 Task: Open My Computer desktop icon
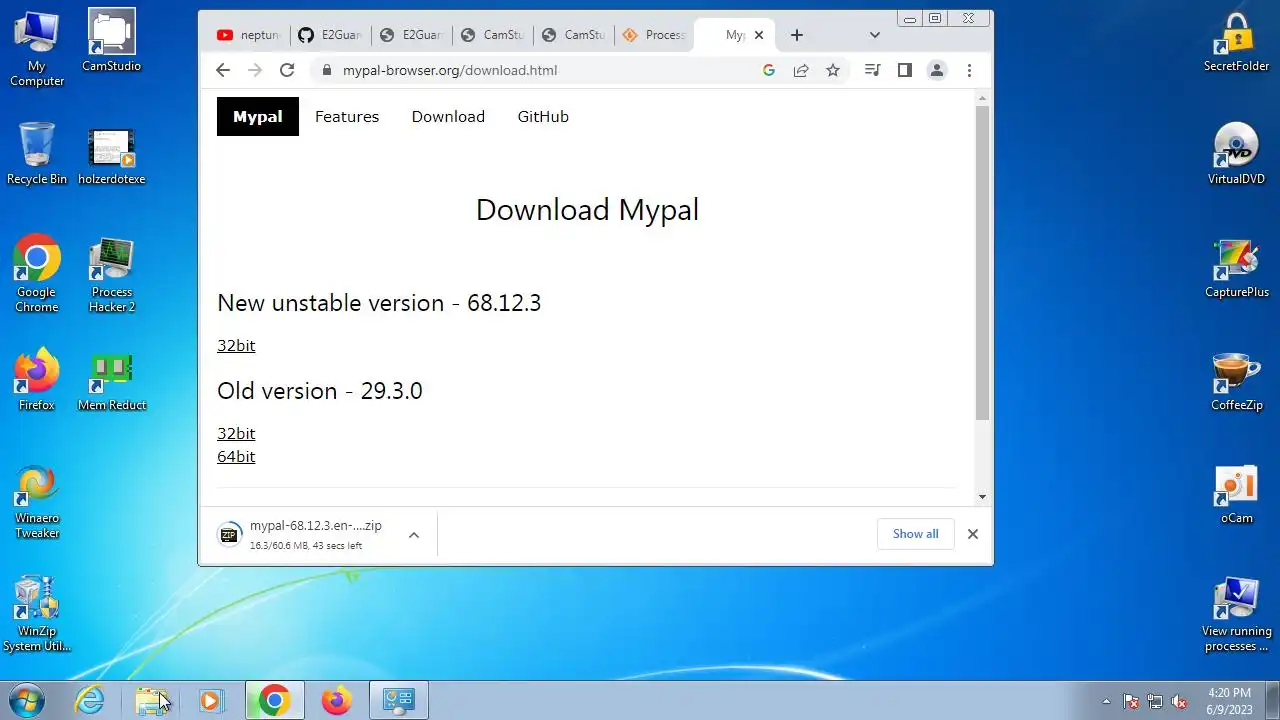[x=36, y=49]
